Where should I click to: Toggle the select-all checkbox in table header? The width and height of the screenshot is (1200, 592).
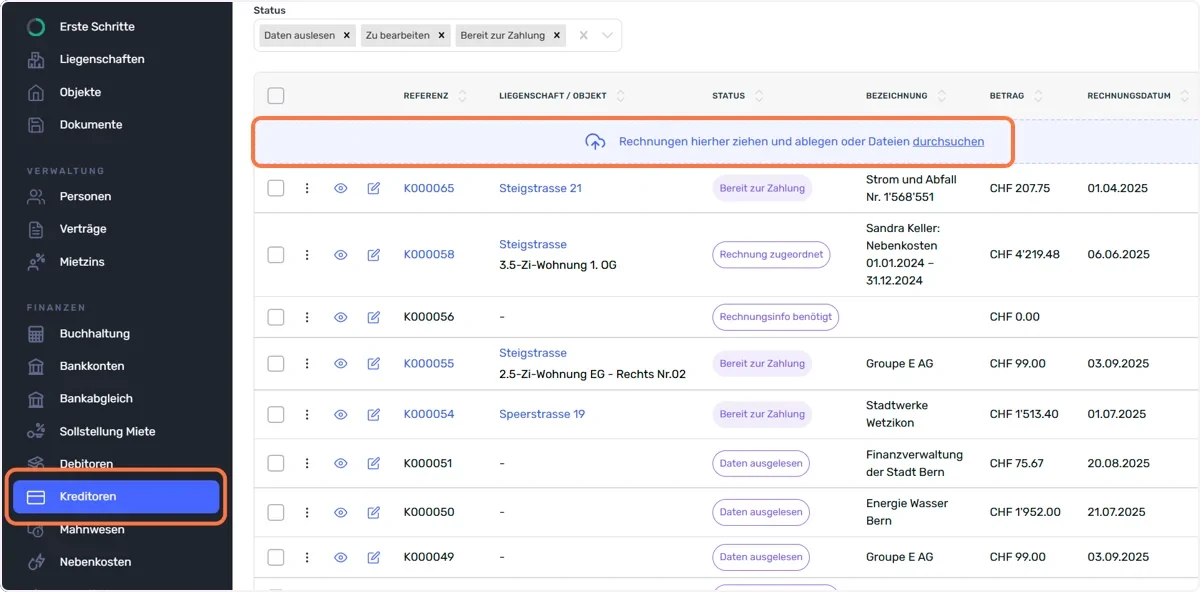click(x=276, y=96)
